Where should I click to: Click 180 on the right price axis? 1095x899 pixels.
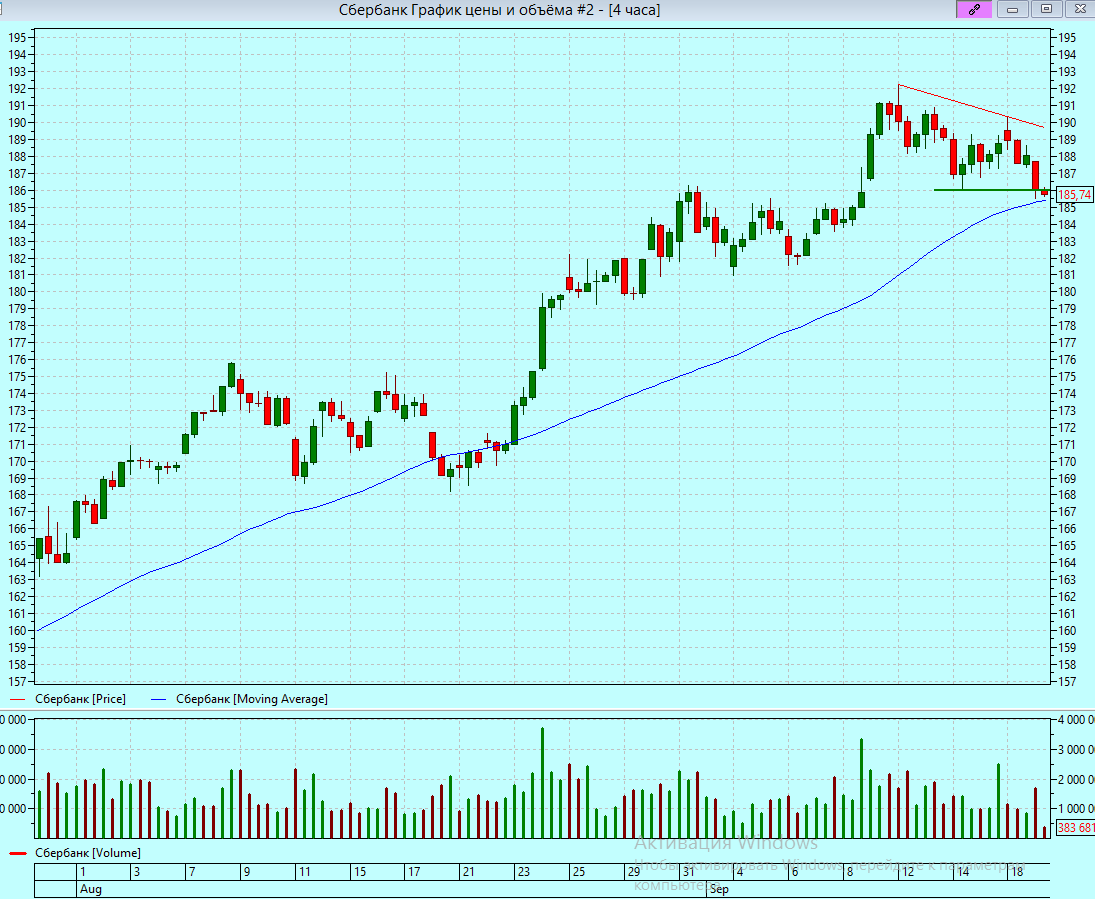[1067, 292]
